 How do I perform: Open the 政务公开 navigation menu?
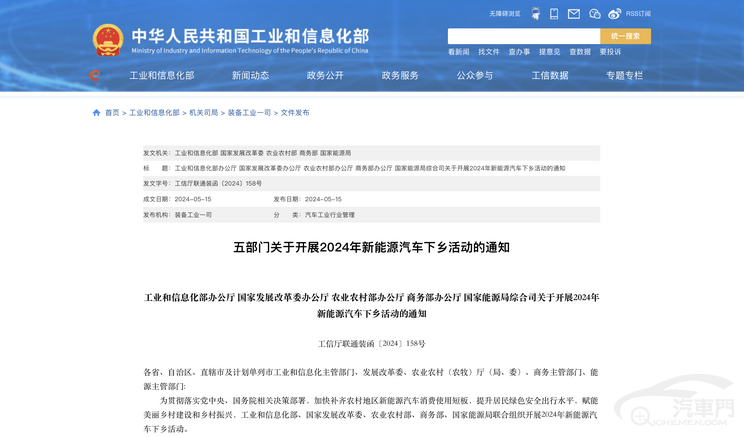tap(325, 75)
